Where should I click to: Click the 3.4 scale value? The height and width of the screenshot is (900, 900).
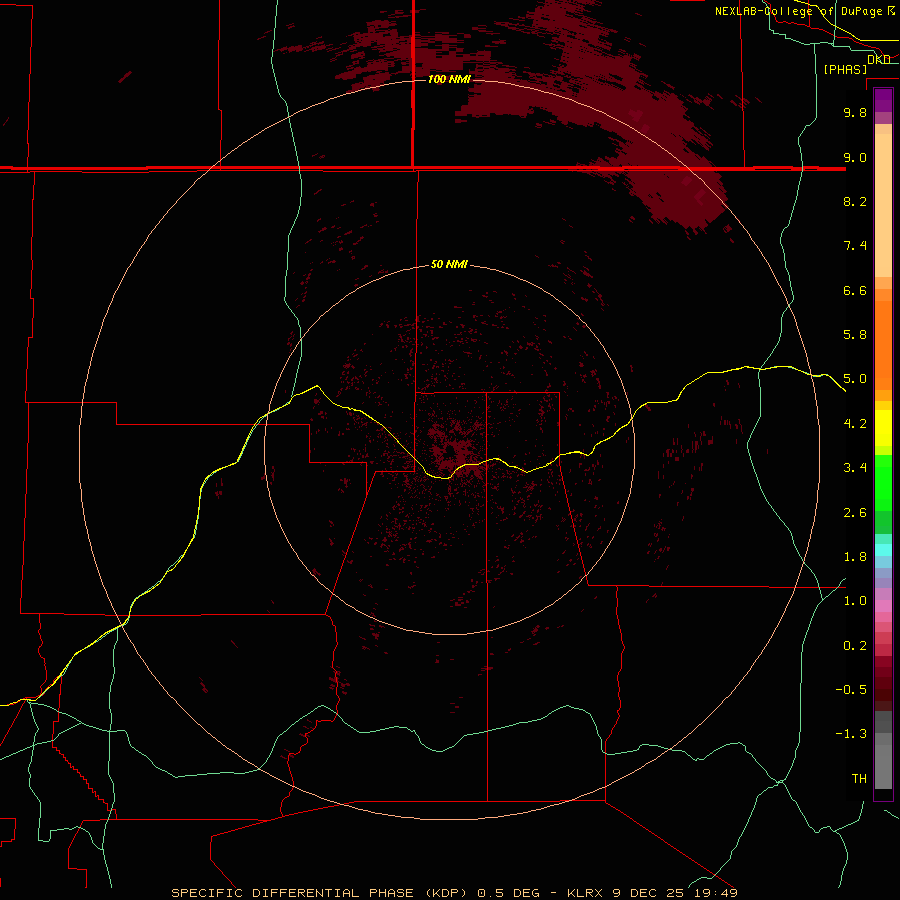[x=855, y=468]
